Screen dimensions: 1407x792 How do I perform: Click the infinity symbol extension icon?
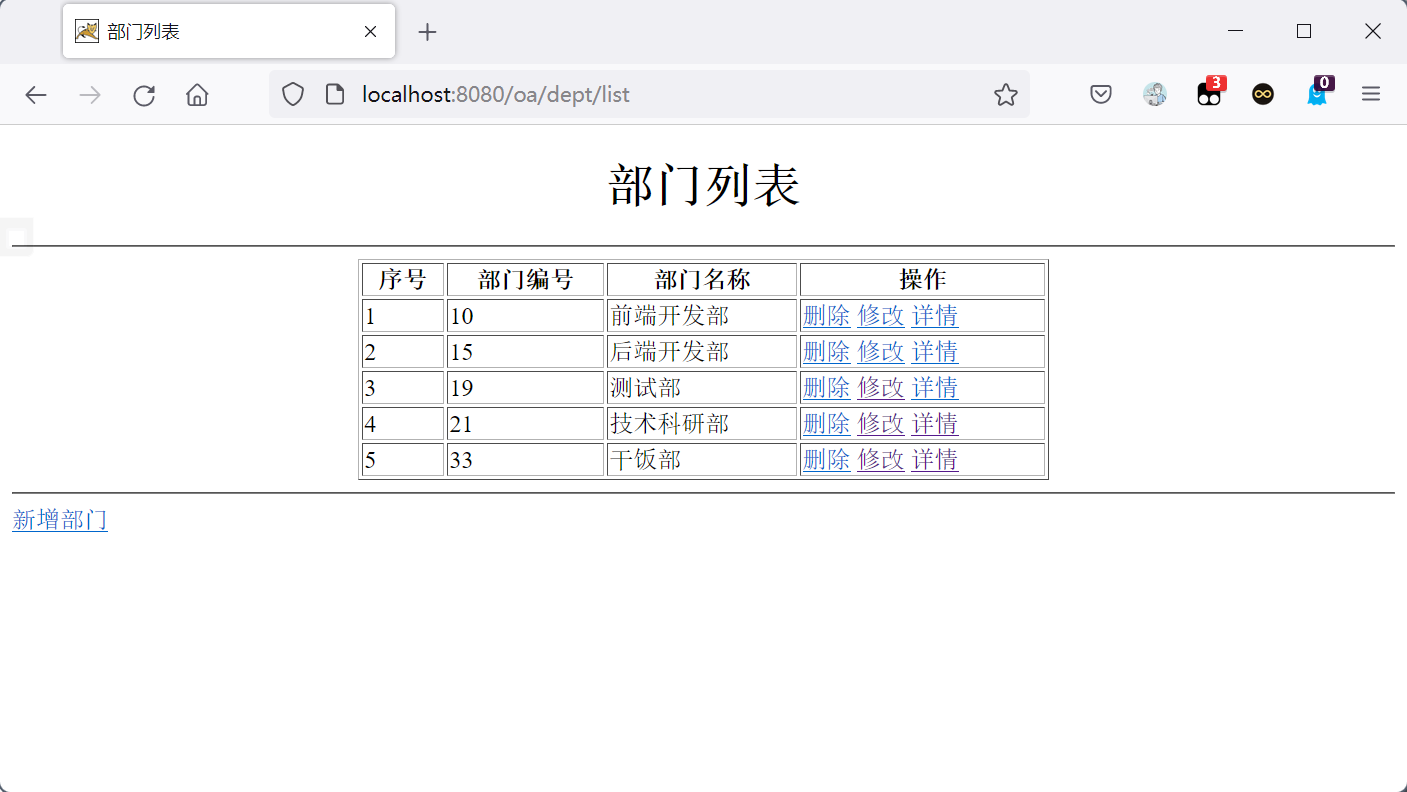[1263, 95]
